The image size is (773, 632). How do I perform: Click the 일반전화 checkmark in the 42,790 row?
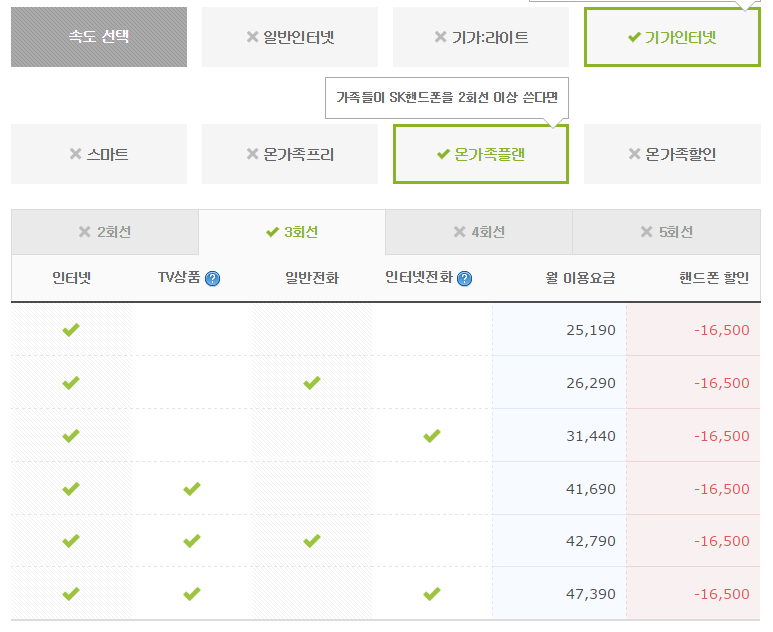click(312, 541)
